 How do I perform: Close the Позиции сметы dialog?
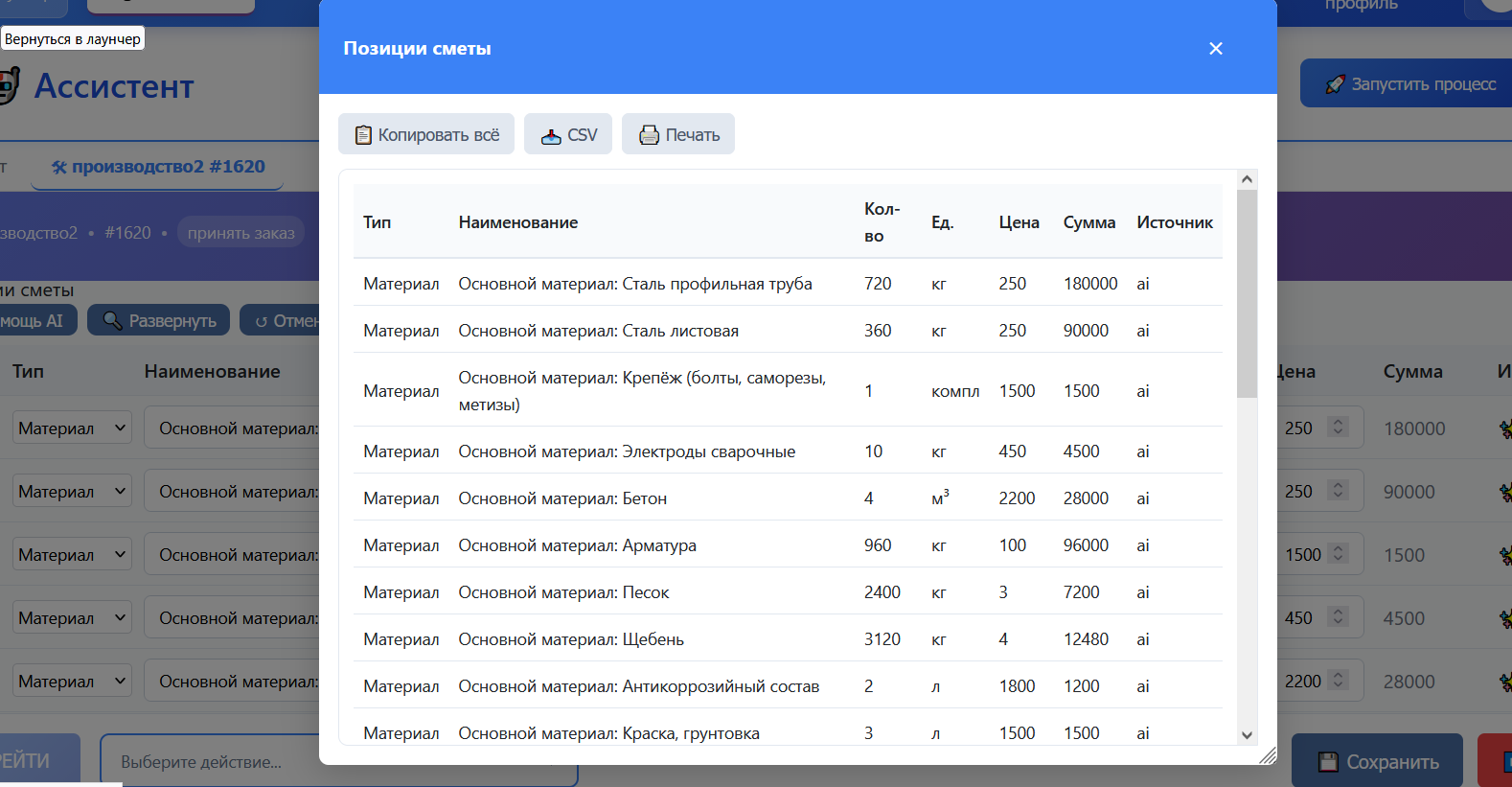1216,48
